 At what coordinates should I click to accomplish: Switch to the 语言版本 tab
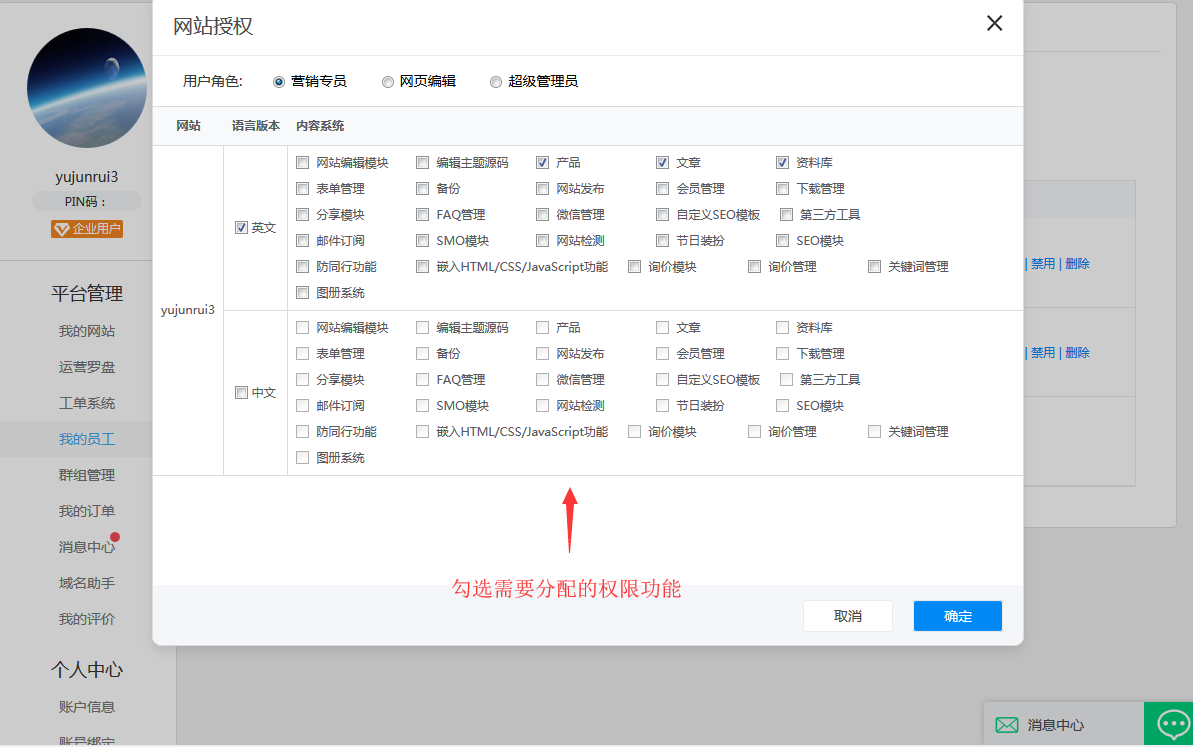(256, 123)
